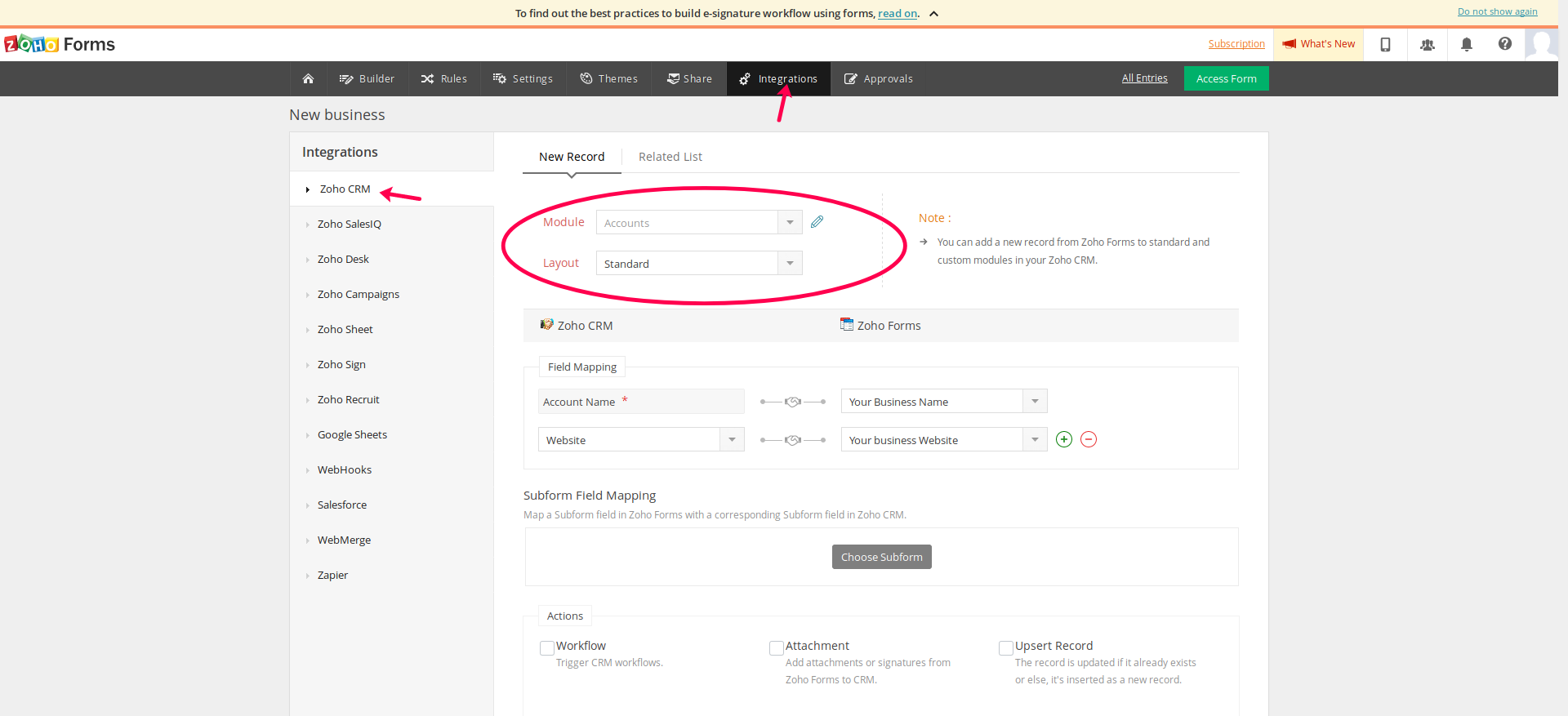Open the Approvals tab
Screen dimensions: 1568x716
click(x=879, y=79)
